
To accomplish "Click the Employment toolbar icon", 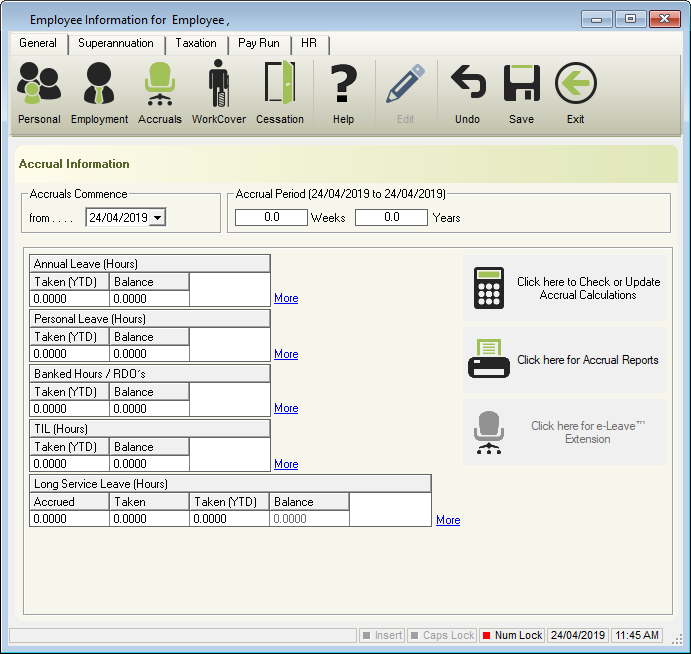I will (x=99, y=93).
